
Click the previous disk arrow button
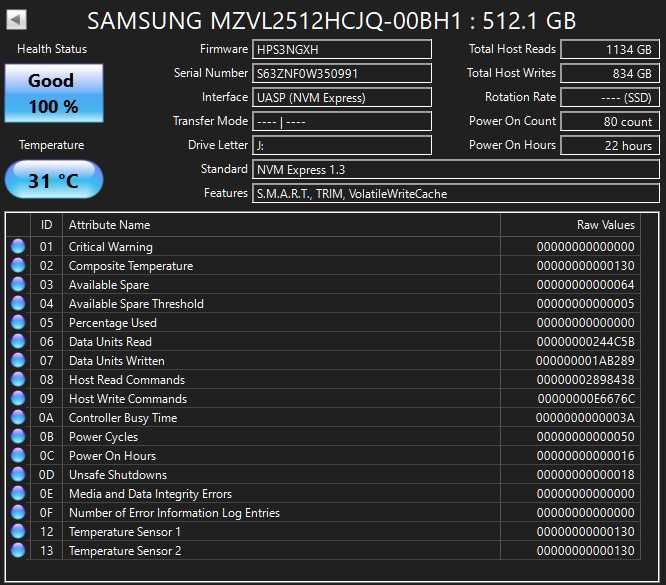click(17, 20)
